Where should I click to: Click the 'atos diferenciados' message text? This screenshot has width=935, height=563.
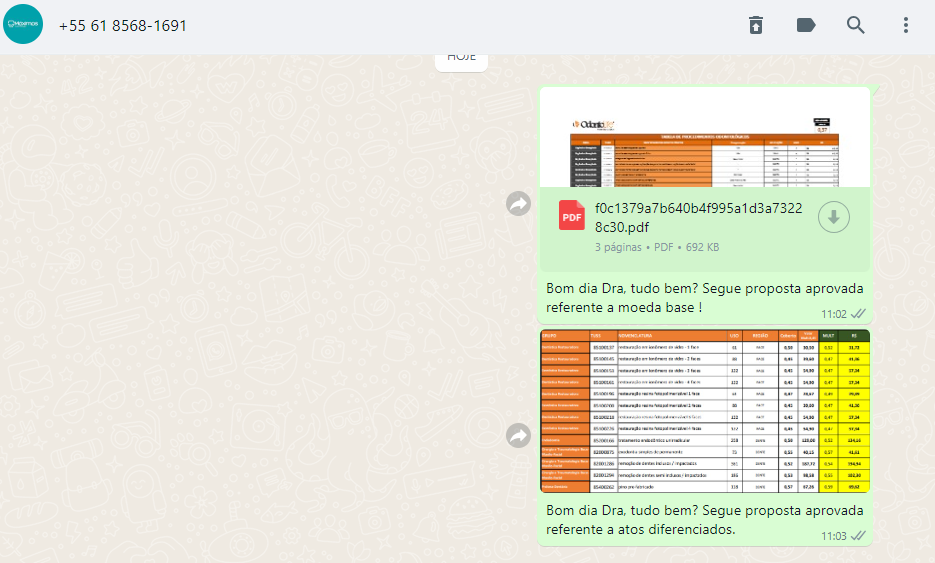(x=704, y=519)
